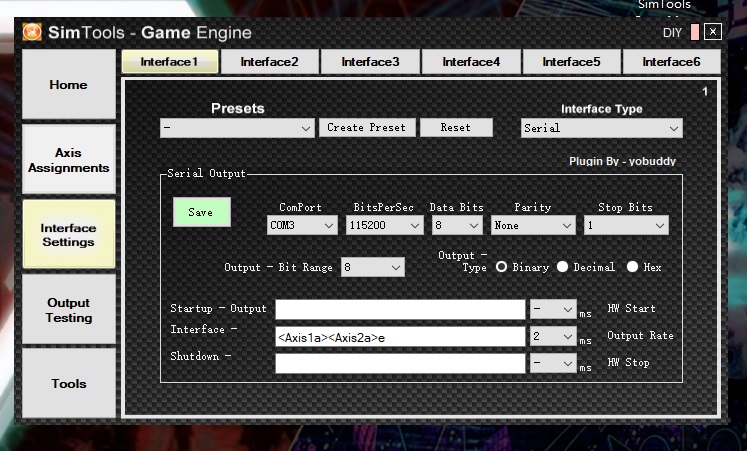Click the pink DIY indicator box
This screenshot has width=747, height=451.
click(x=694, y=32)
